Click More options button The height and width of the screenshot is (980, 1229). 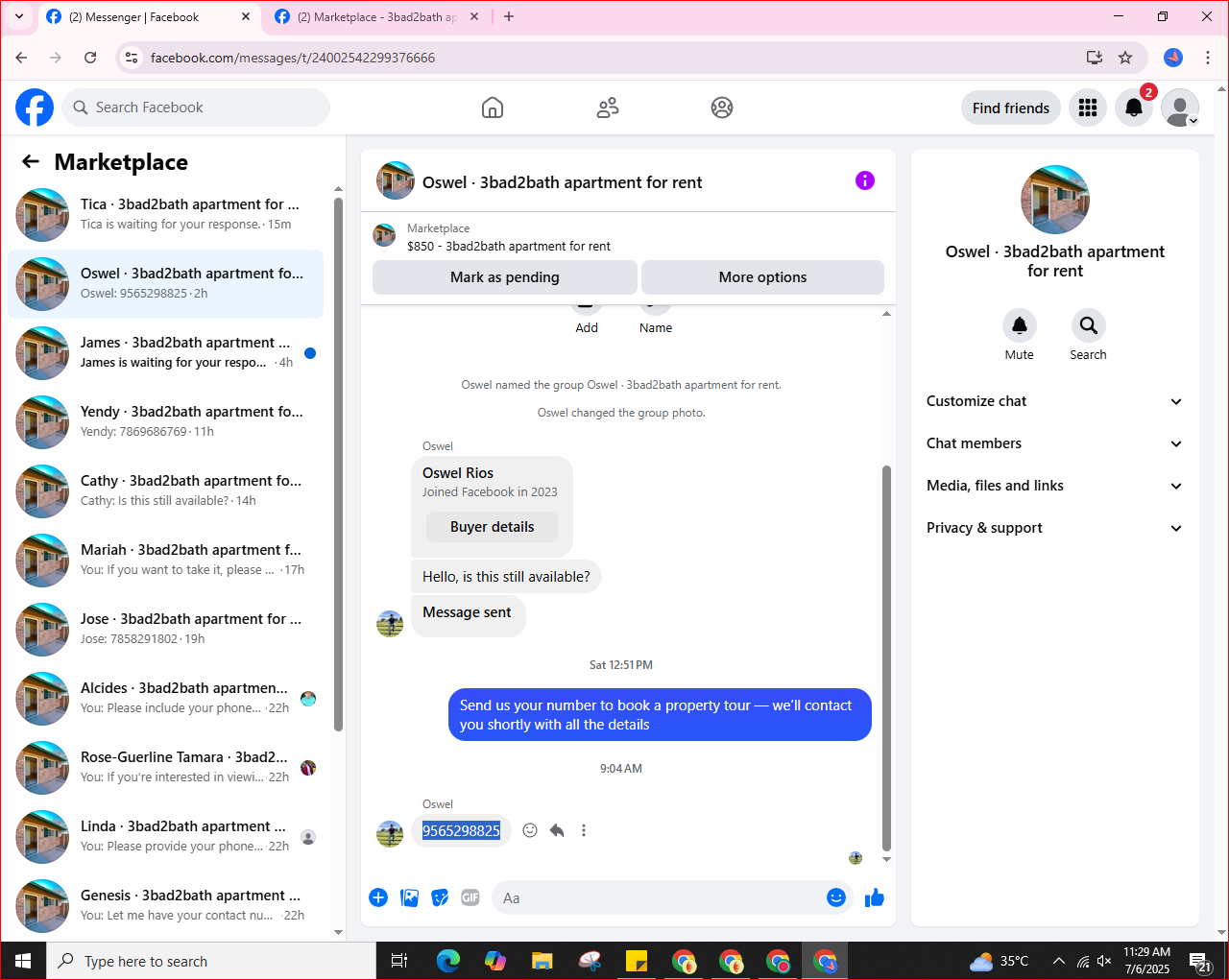click(762, 277)
